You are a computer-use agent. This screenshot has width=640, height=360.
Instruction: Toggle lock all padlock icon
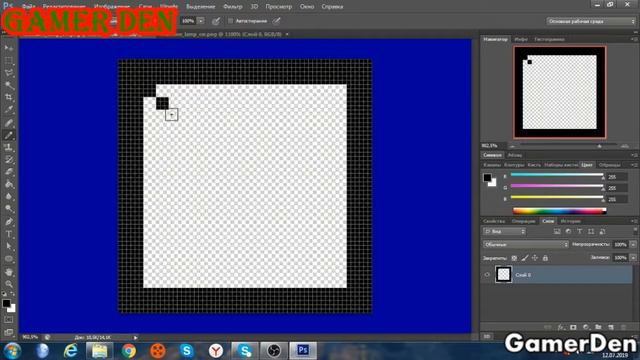(x=545, y=258)
